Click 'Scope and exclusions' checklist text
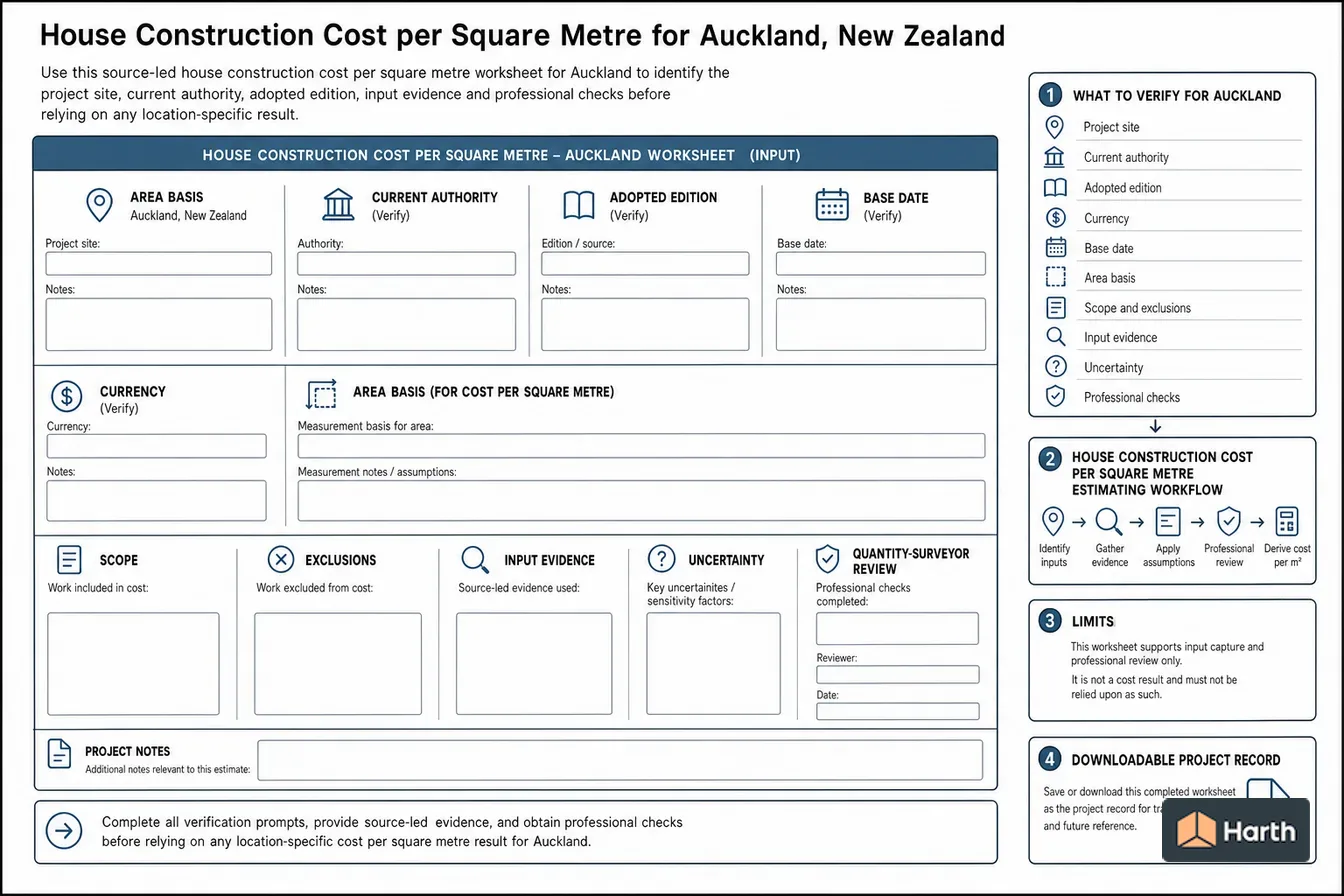This screenshot has height=896, width=1344. [x=1137, y=308]
